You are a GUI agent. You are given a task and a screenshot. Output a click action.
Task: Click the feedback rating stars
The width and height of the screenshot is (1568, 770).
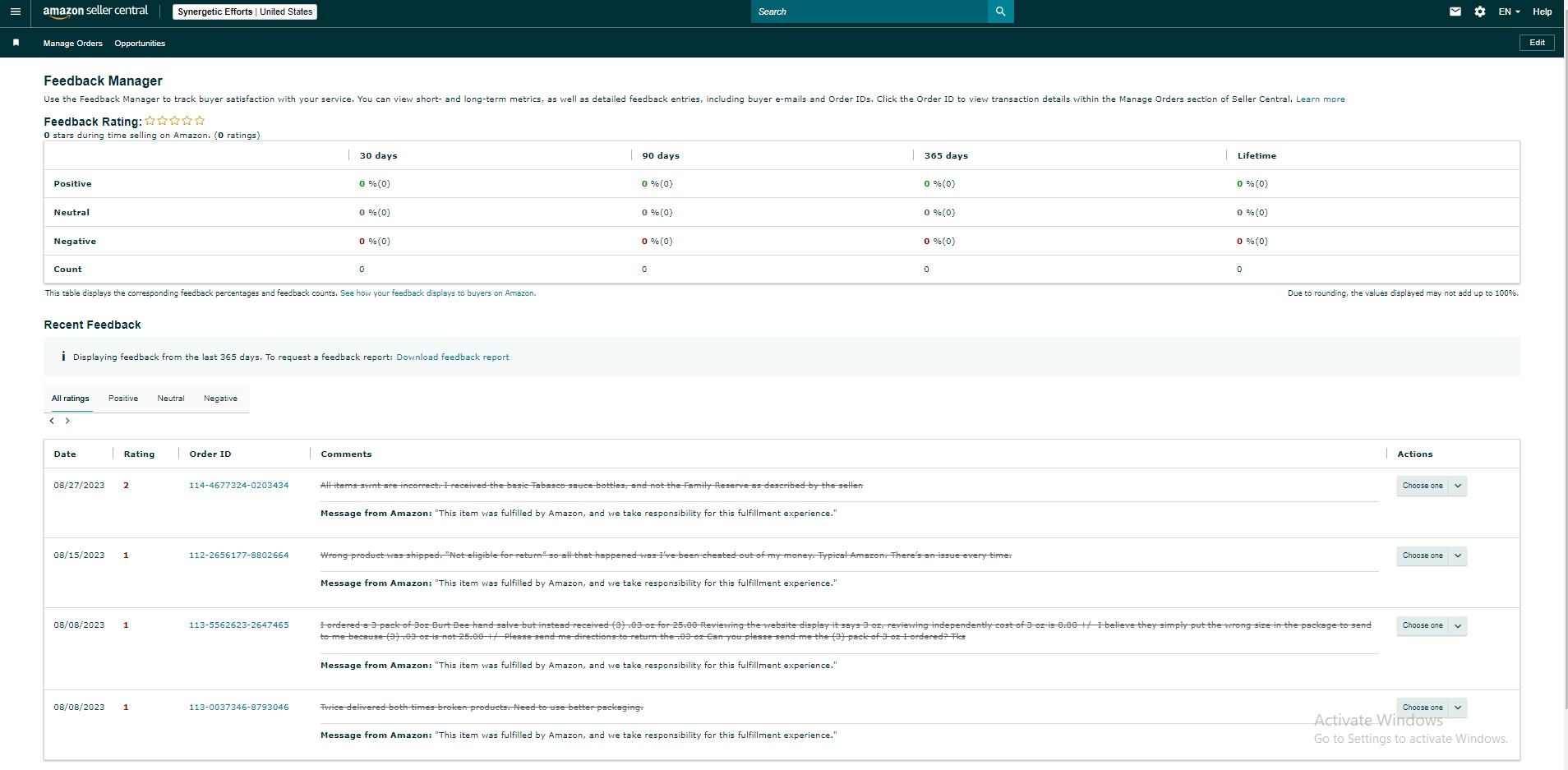pyautogui.click(x=175, y=121)
